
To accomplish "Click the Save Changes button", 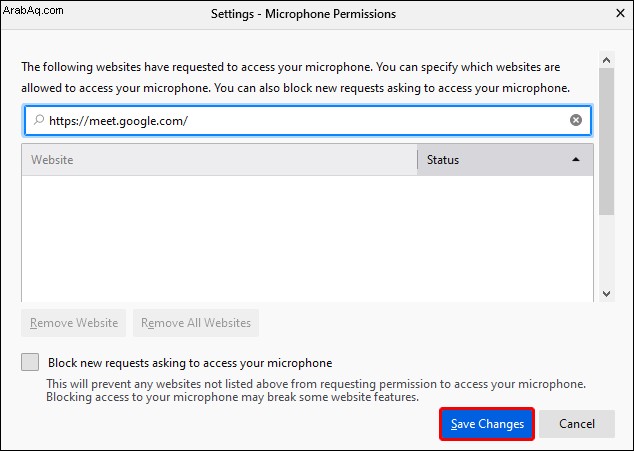I will pyautogui.click(x=487, y=424).
